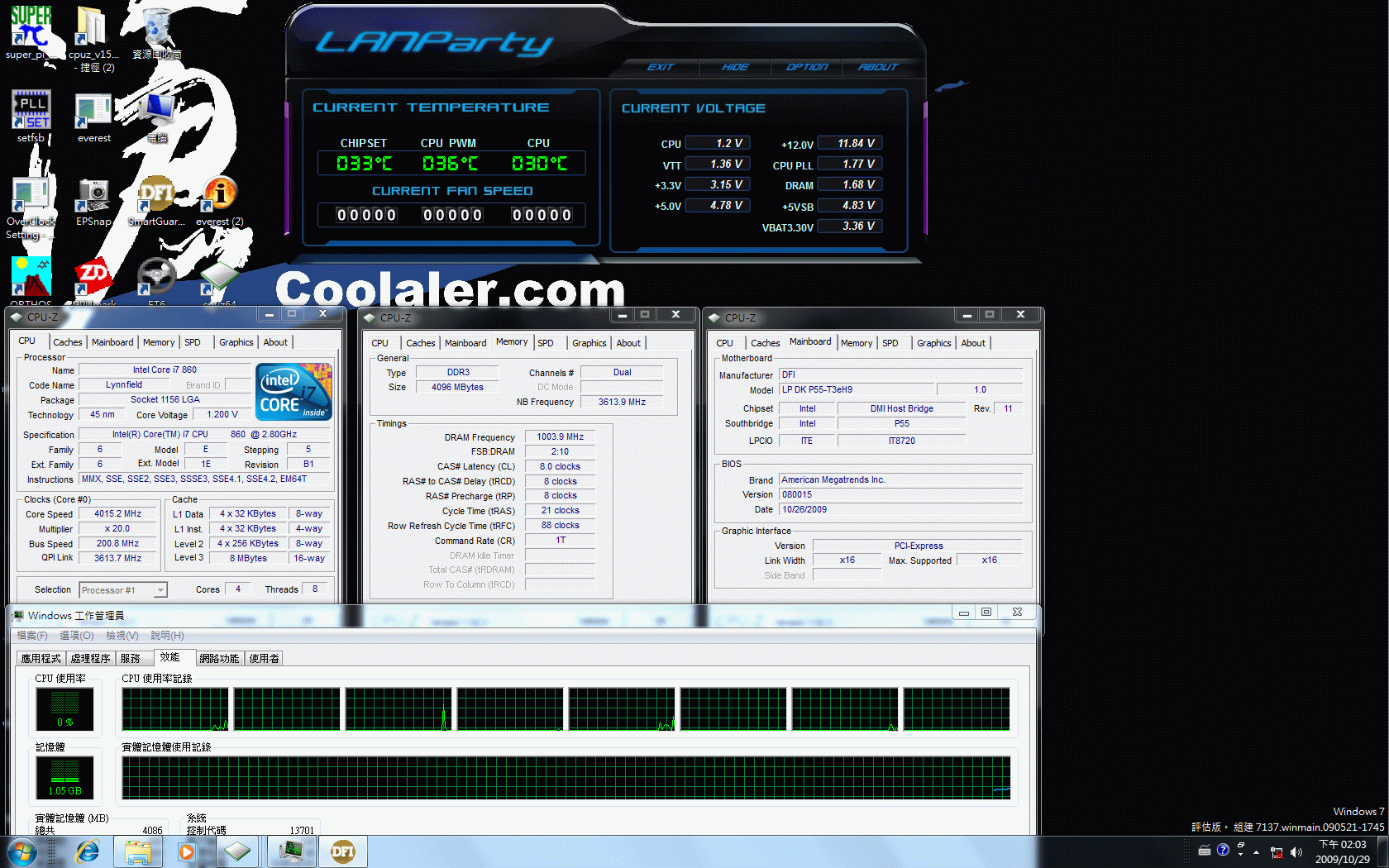Click HIDE in LANParty panel

click(735, 67)
